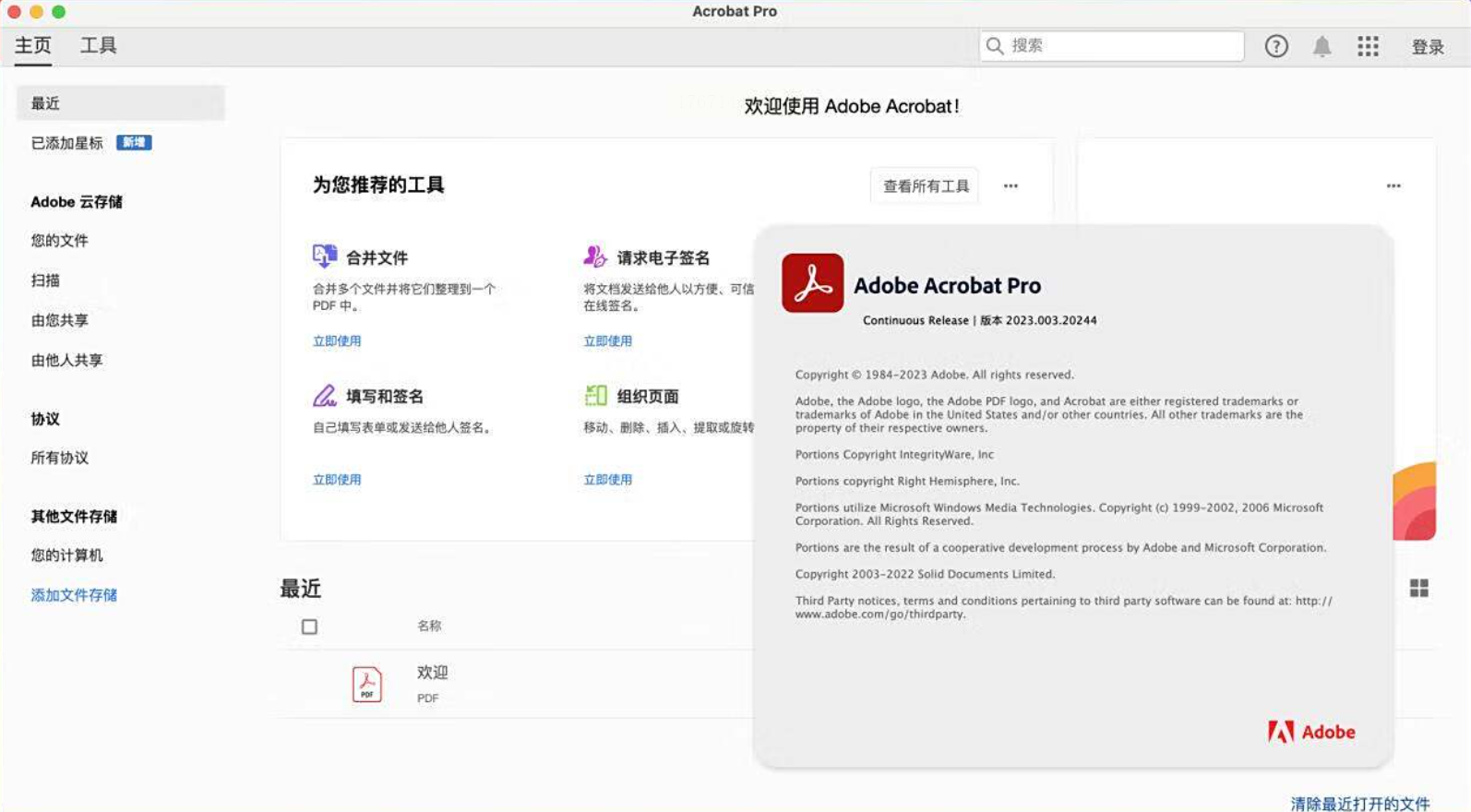Select the 主页 tab
This screenshot has width=1471, height=812.
[33, 45]
